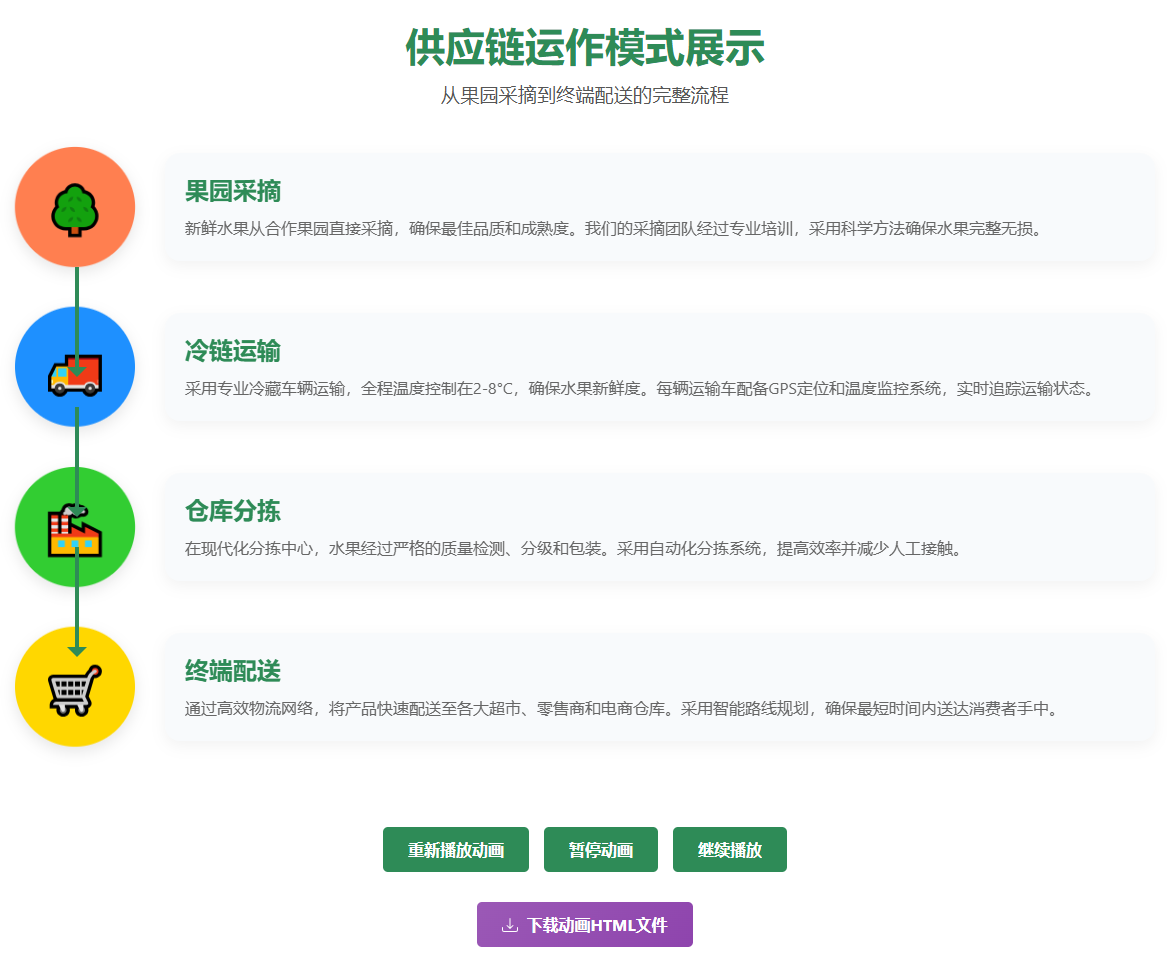This screenshot has height=963, width=1167.
Task: Click the download arrow icon on purple button
Action: (510, 925)
